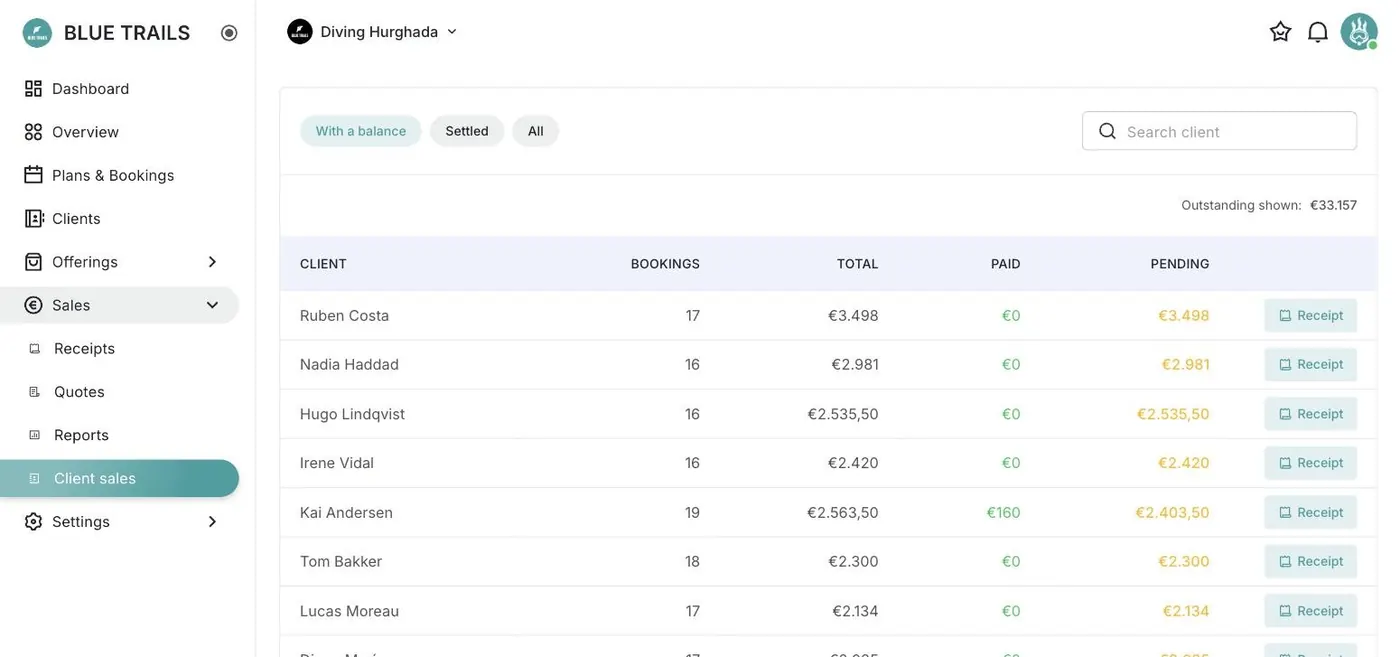The height and width of the screenshot is (657, 1400).
Task: Collapse the Sales section chevron
Action: (212, 305)
